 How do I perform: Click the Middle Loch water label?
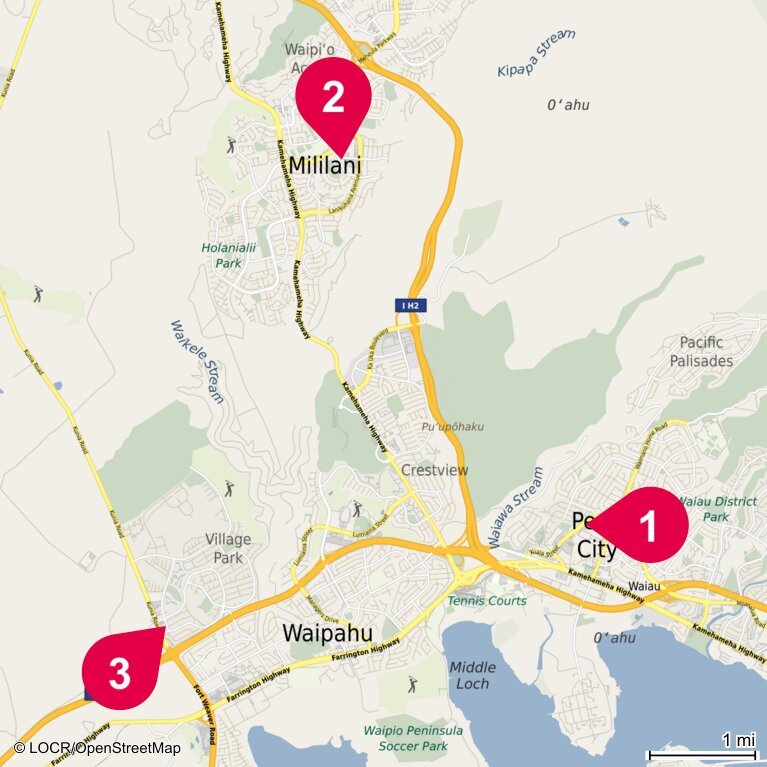pyautogui.click(x=473, y=675)
